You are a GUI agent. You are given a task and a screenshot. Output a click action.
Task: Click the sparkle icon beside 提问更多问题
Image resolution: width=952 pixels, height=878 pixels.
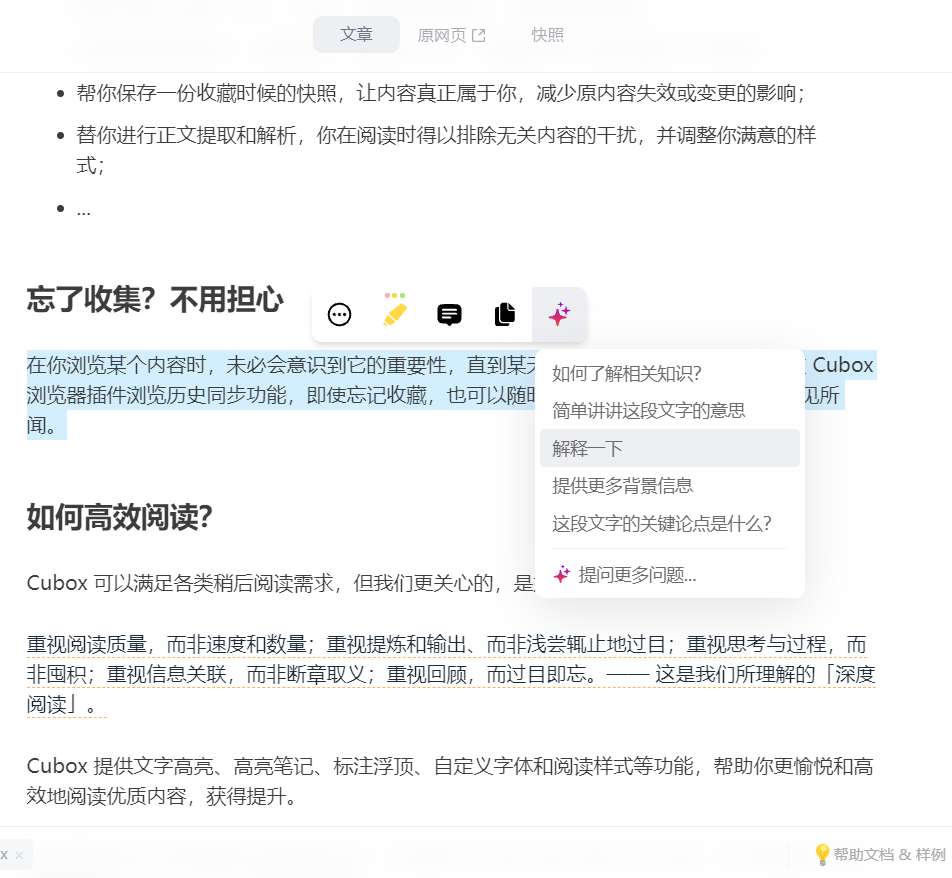(x=562, y=574)
